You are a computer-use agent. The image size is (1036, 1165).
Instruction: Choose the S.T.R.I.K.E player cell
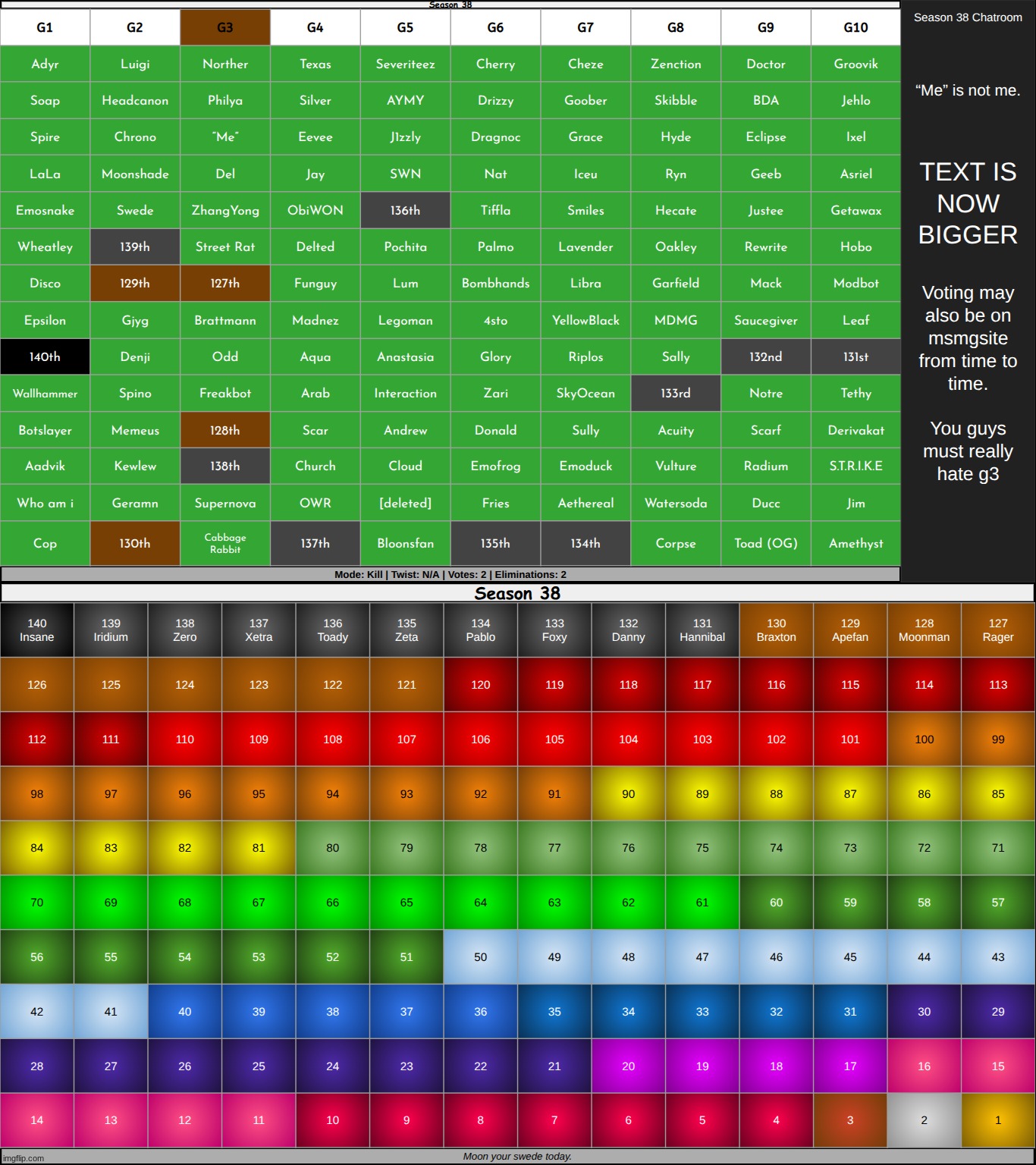pos(855,466)
